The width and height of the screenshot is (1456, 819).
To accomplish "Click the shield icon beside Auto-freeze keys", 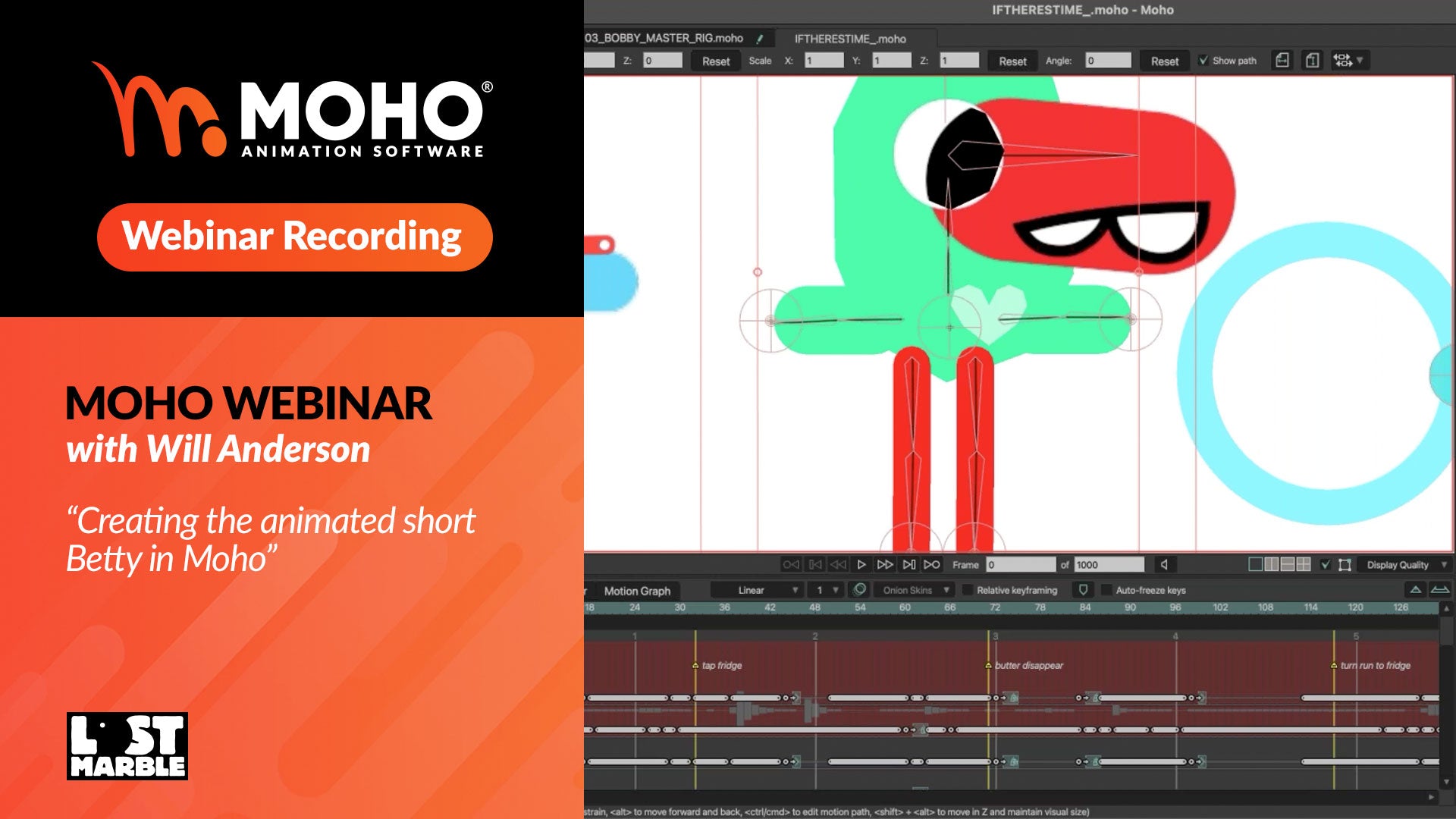I will pos(1083,590).
